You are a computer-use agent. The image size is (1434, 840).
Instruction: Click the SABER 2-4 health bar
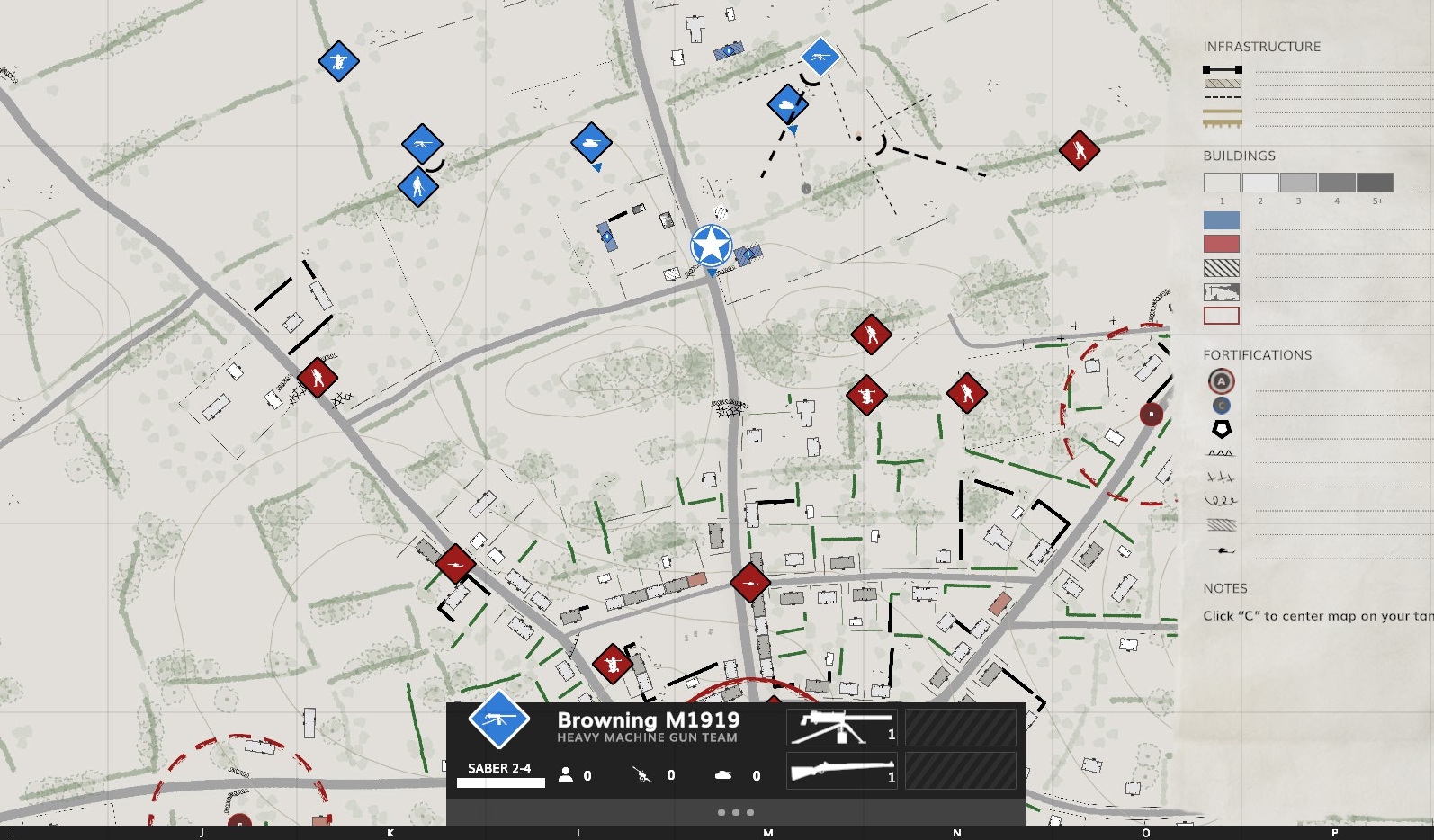click(500, 782)
